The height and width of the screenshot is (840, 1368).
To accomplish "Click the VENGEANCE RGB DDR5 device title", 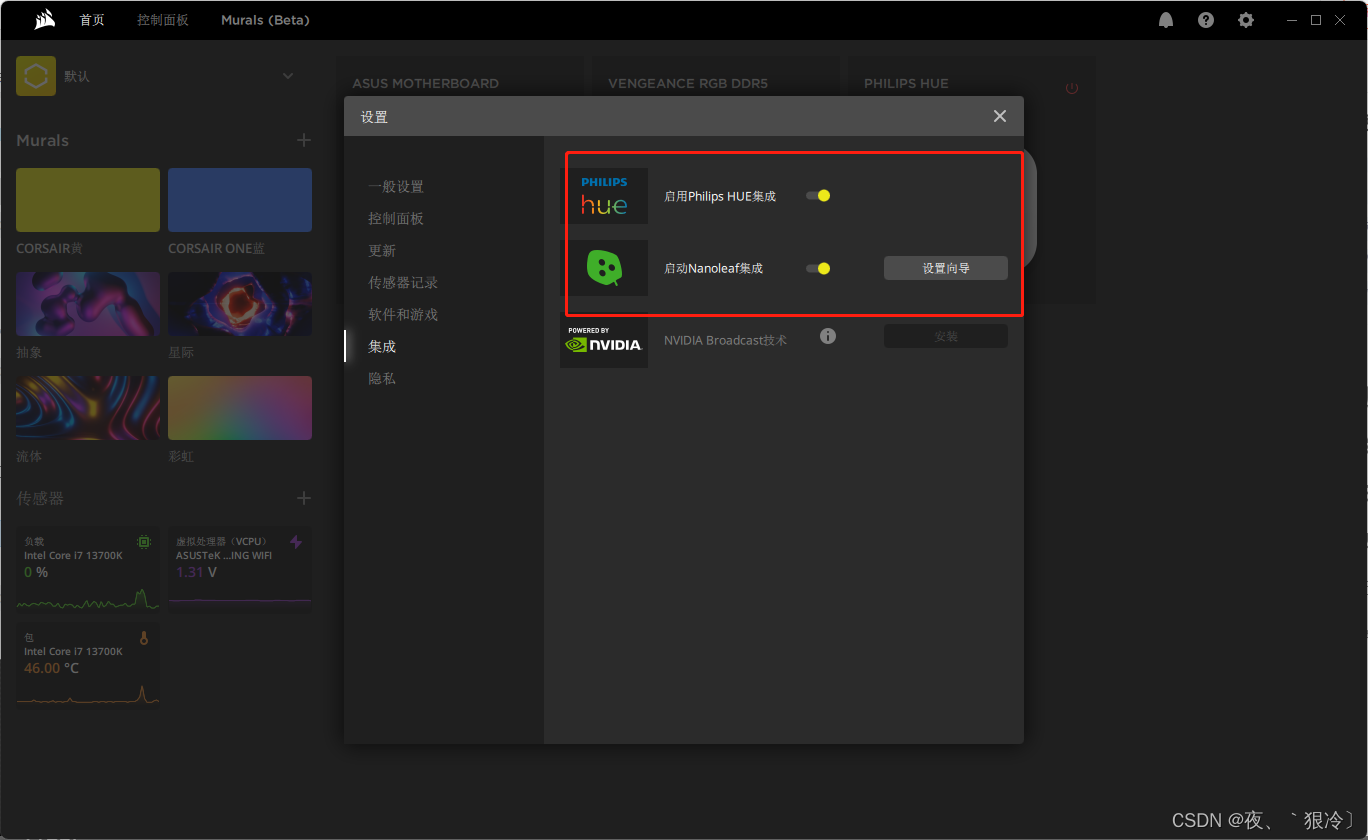I will (x=688, y=83).
